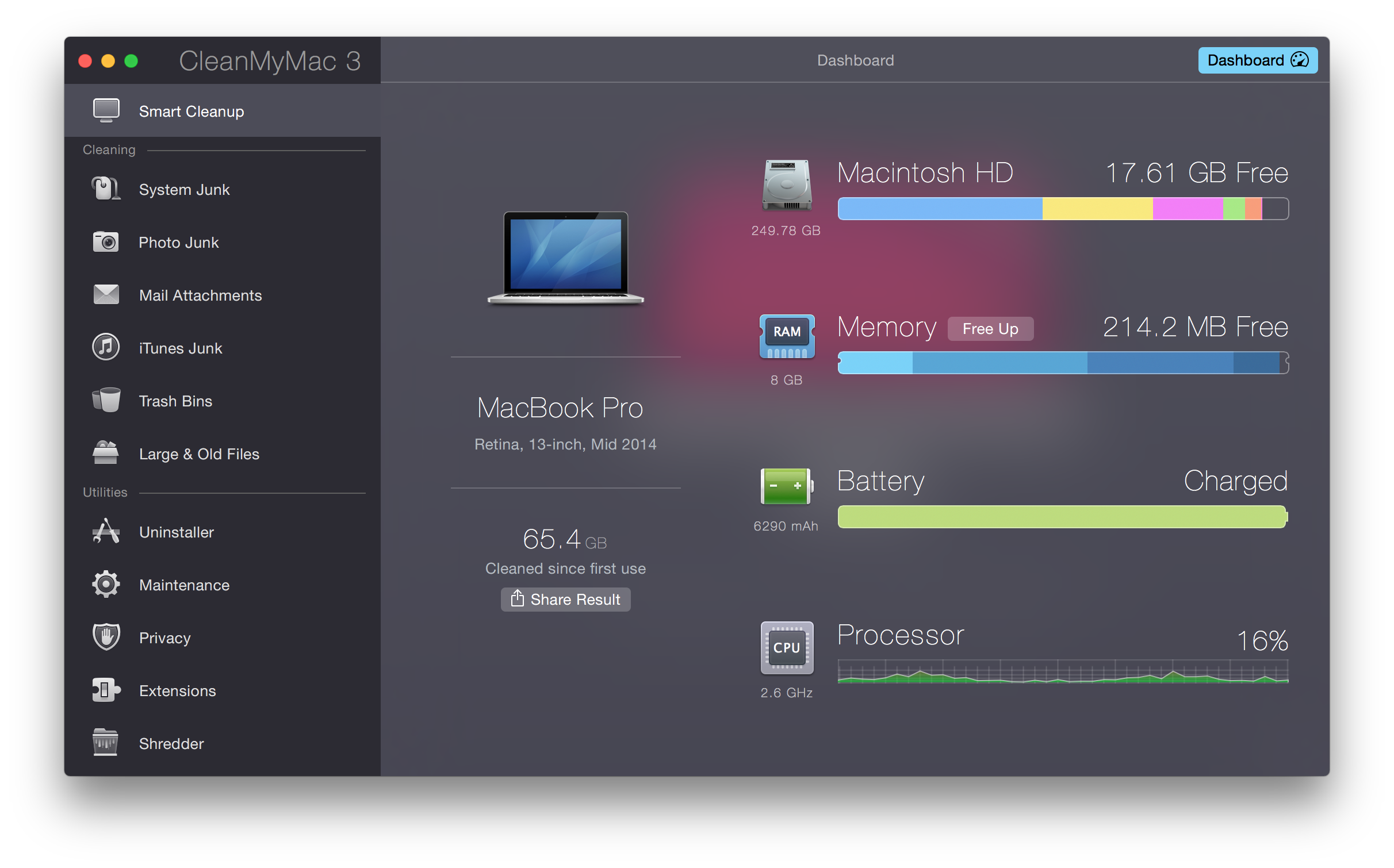Click the Macintosh HD title

(x=925, y=172)
